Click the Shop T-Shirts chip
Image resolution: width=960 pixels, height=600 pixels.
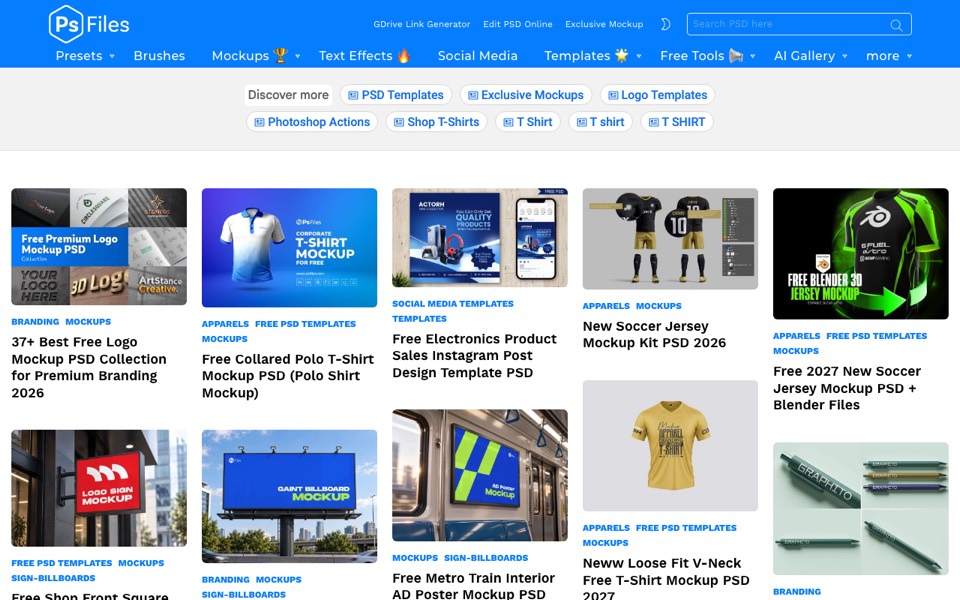point(437,122)
